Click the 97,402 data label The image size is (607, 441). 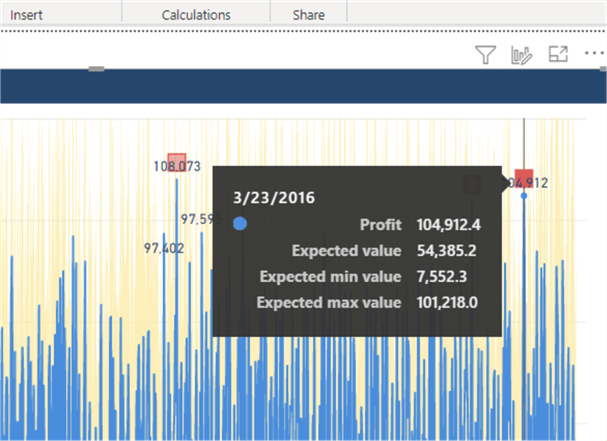click(164, 248)
